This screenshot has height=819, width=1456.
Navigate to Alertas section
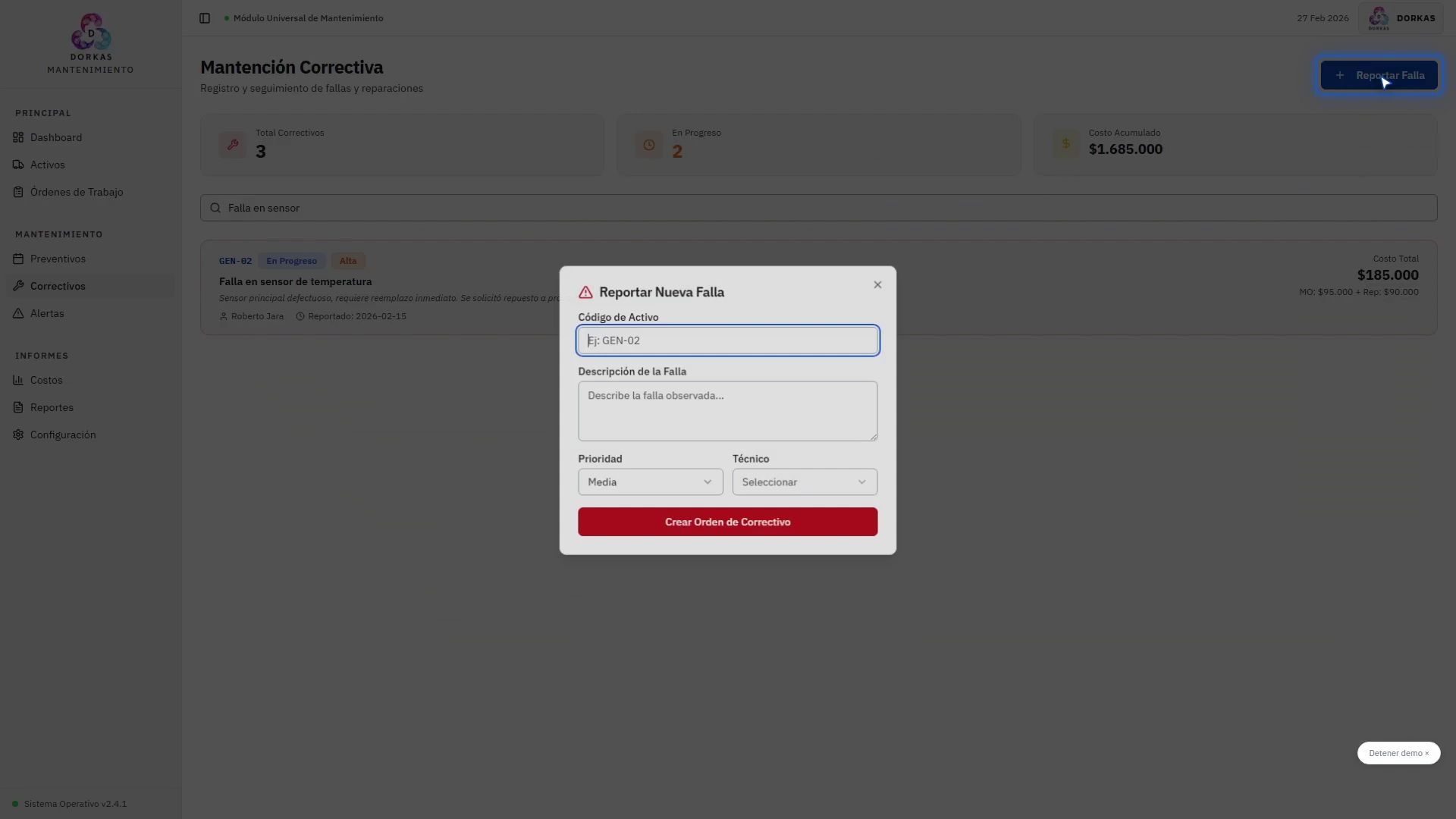[47, 313]
